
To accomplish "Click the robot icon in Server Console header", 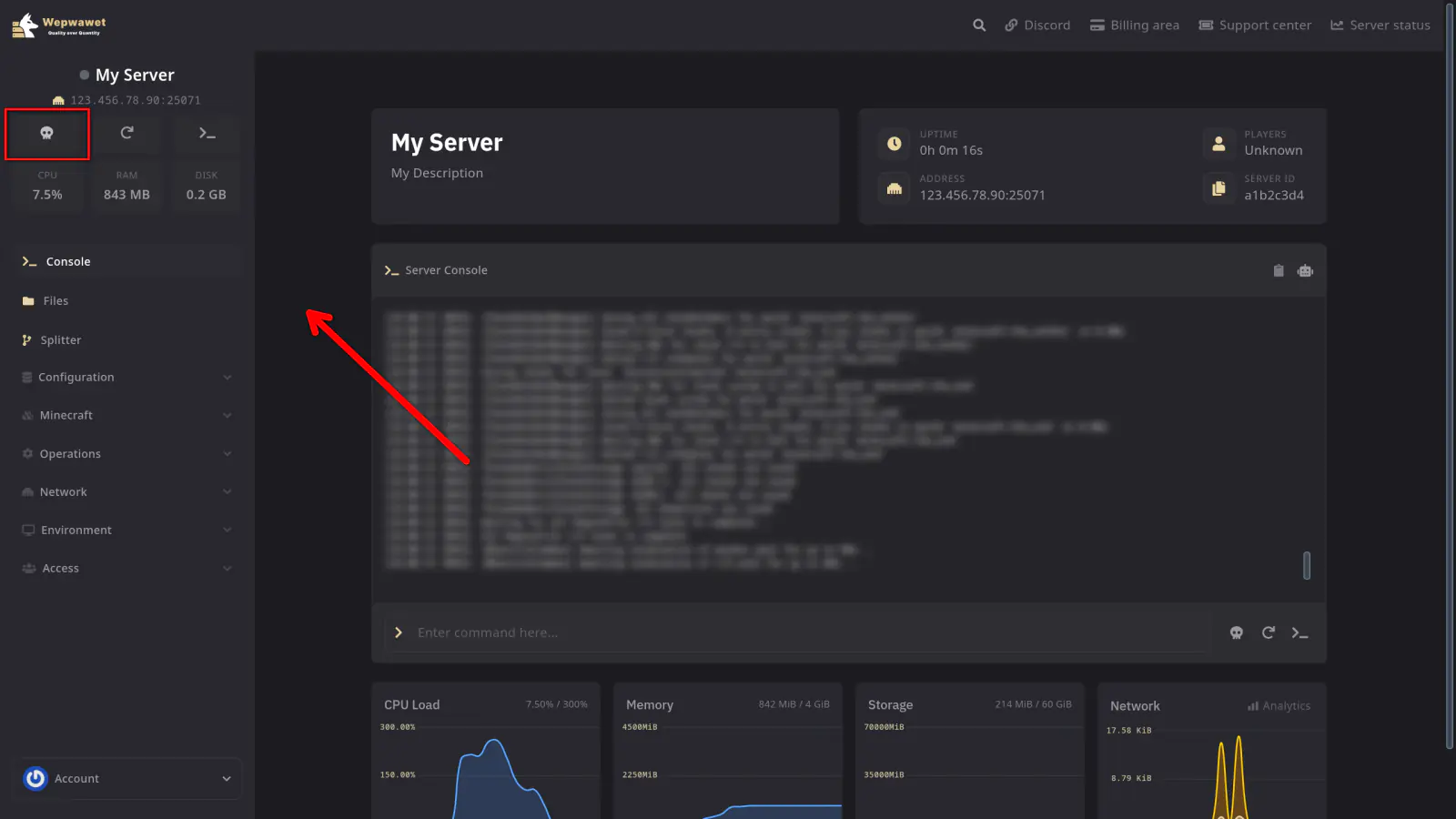I will 1306,270.
